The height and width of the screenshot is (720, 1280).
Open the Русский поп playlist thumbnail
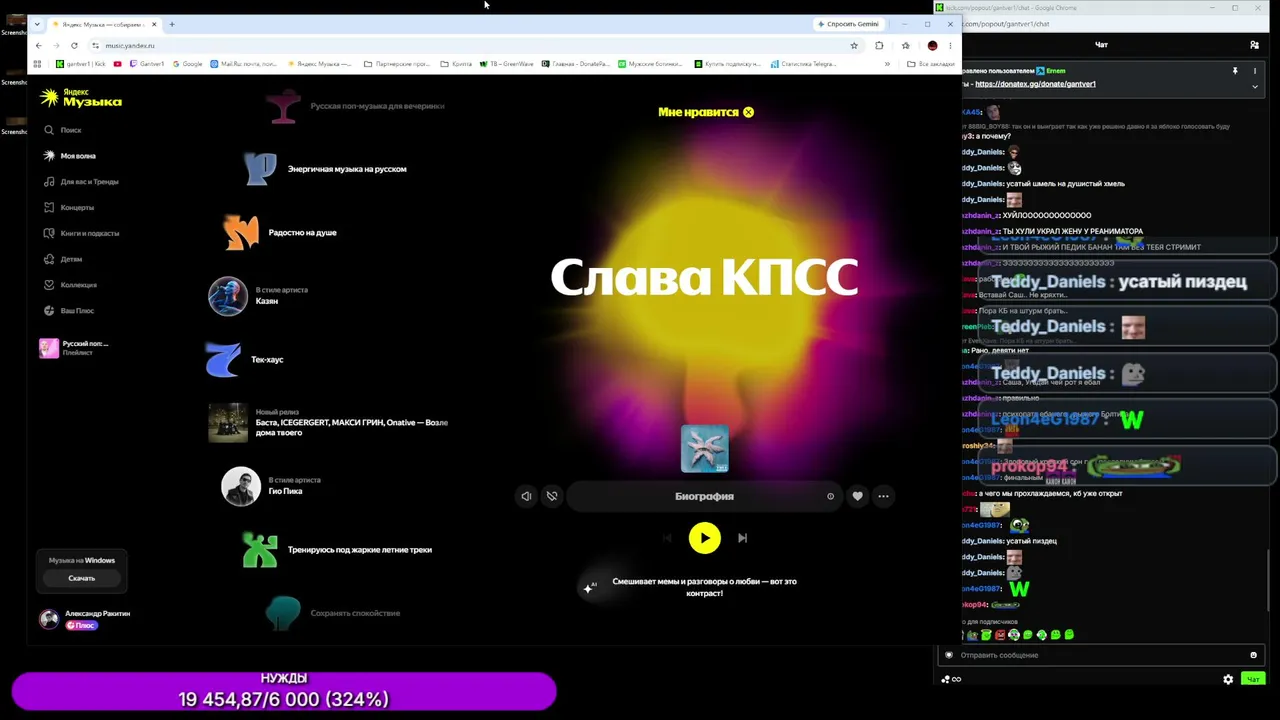click(x=48, y=348)
